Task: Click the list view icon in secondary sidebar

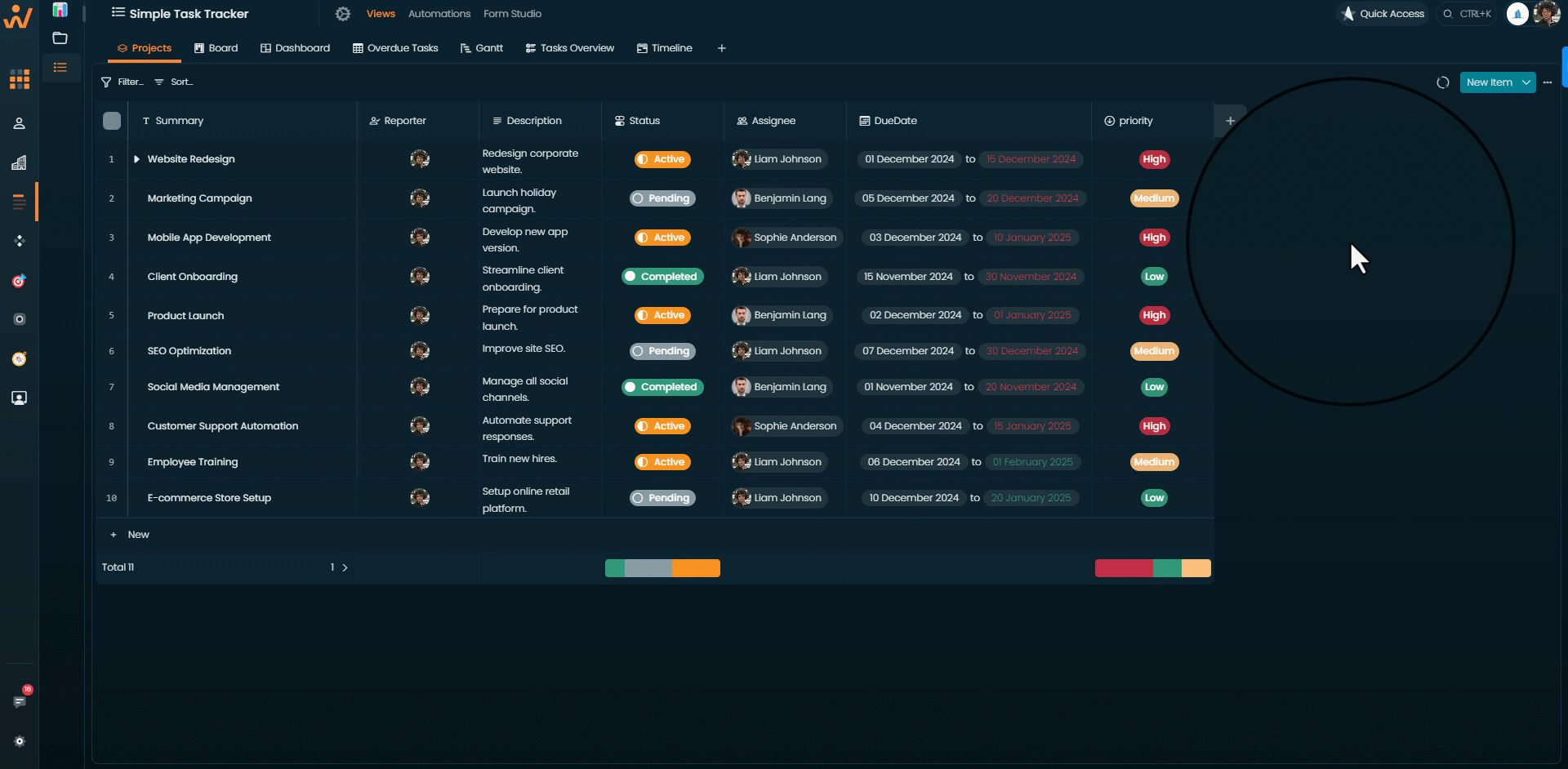Action: [60, 68]
